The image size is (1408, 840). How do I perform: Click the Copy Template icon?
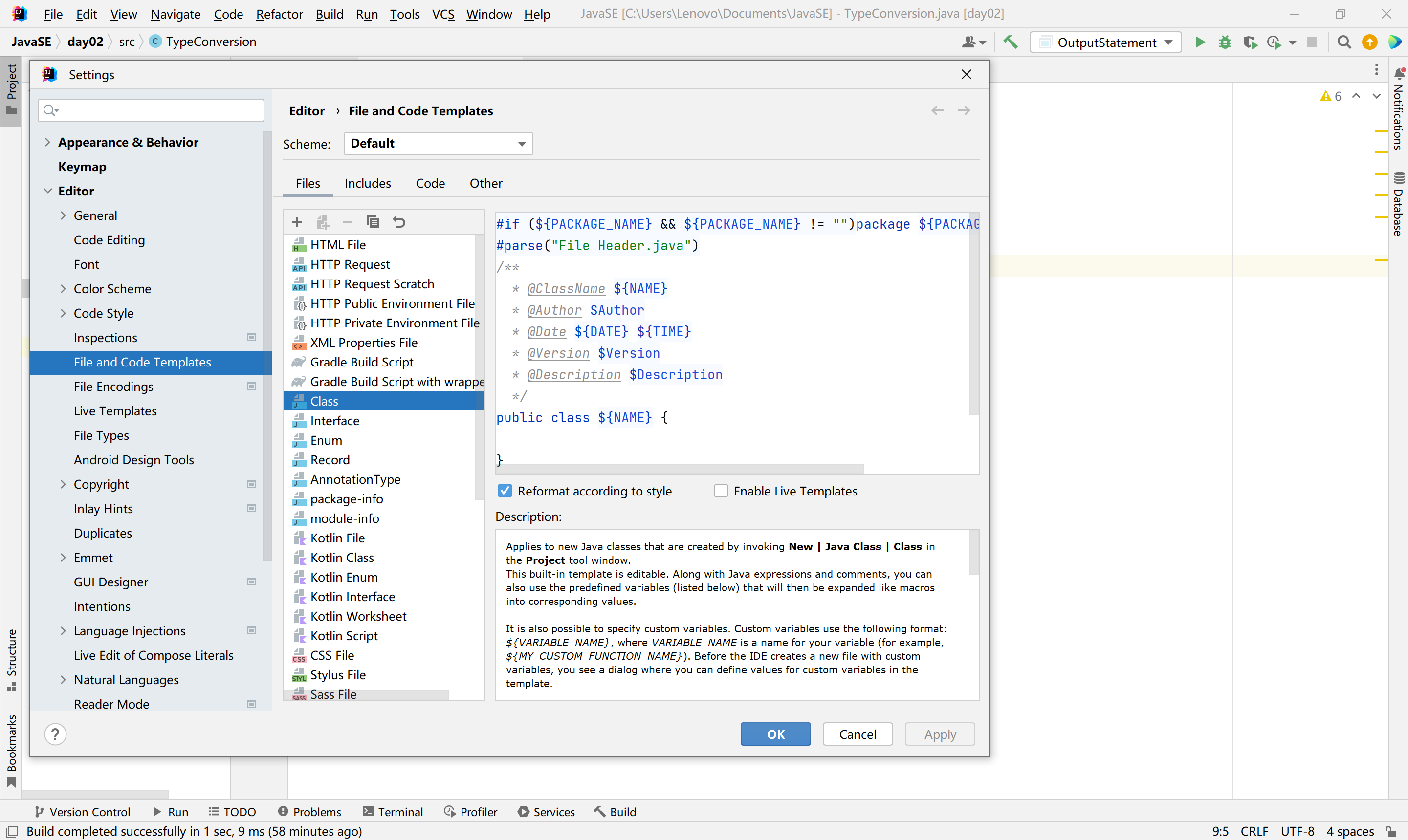(x=373, y=222)
